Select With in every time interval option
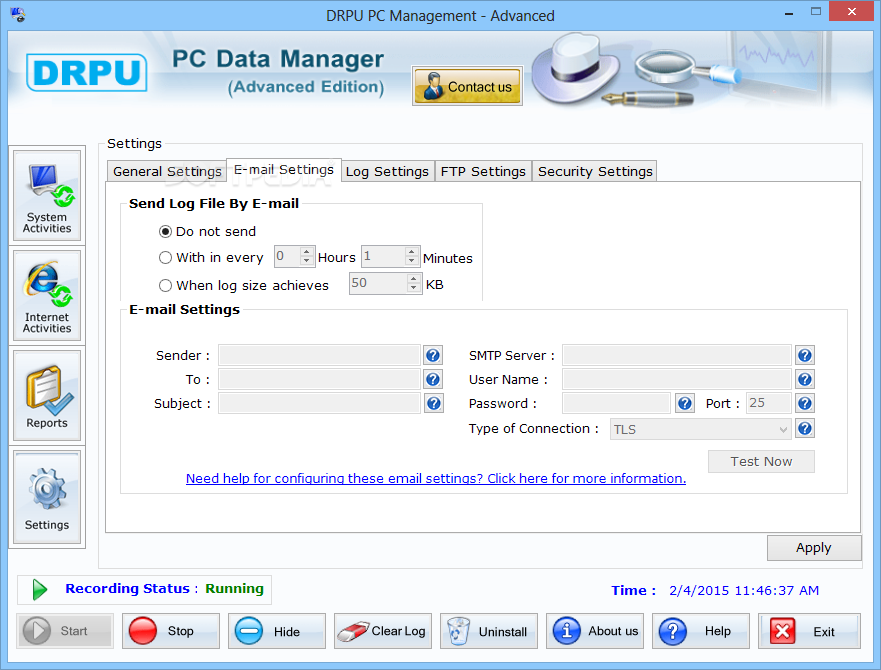The width and height of the screenshot is (881, 670). (x=211, y=257)
